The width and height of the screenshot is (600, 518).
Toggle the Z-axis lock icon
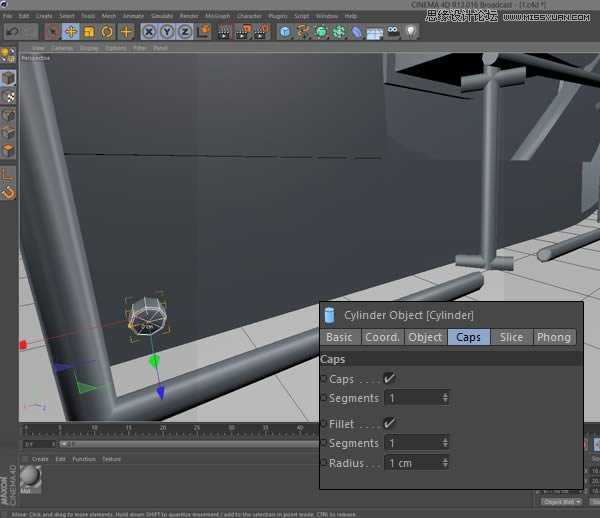[185, 32]
